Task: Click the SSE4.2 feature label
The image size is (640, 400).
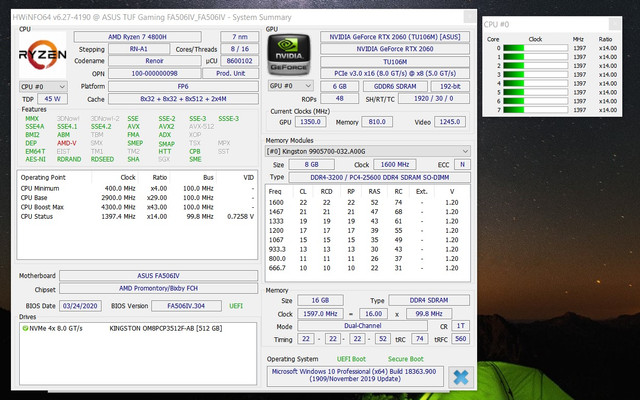Action: (101, 127)
